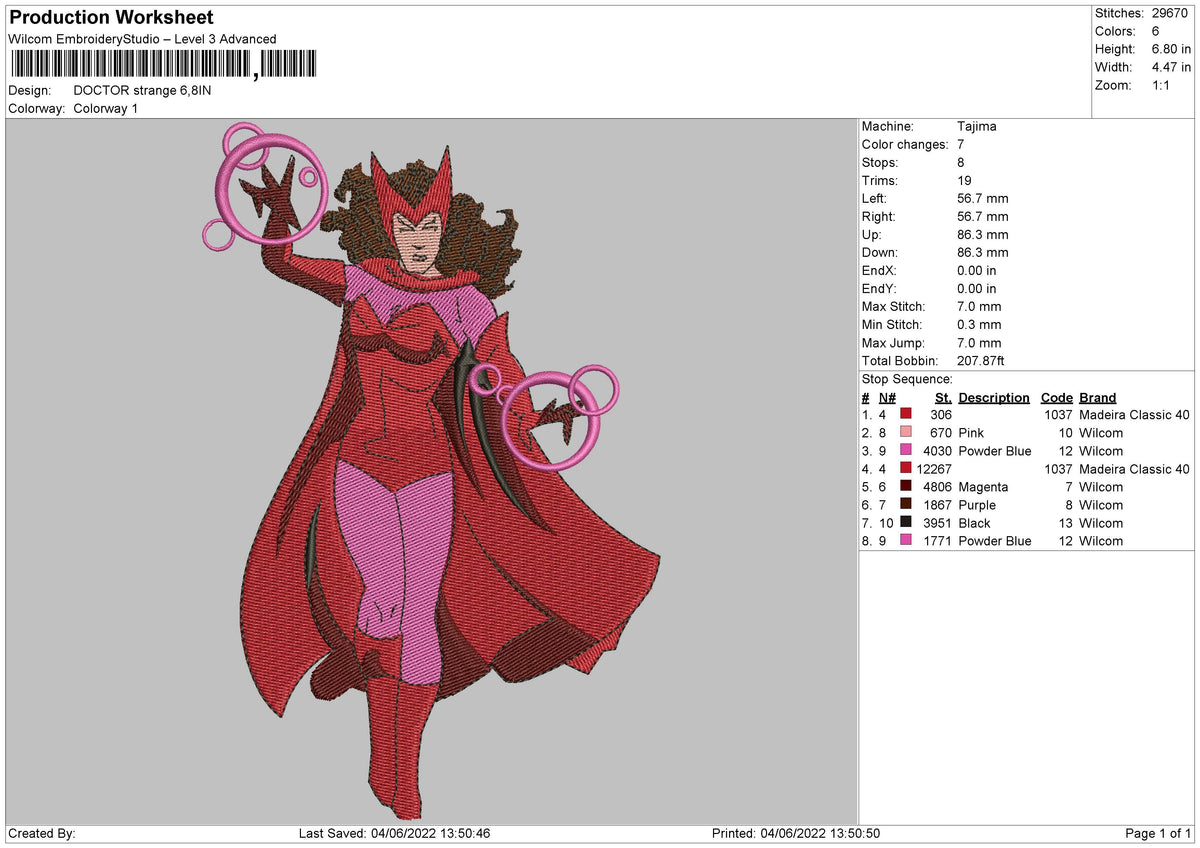This screenshot has width=1200, height=848.
Task: Click the 'Max Jump:' label
Action: tap(893, 342)
